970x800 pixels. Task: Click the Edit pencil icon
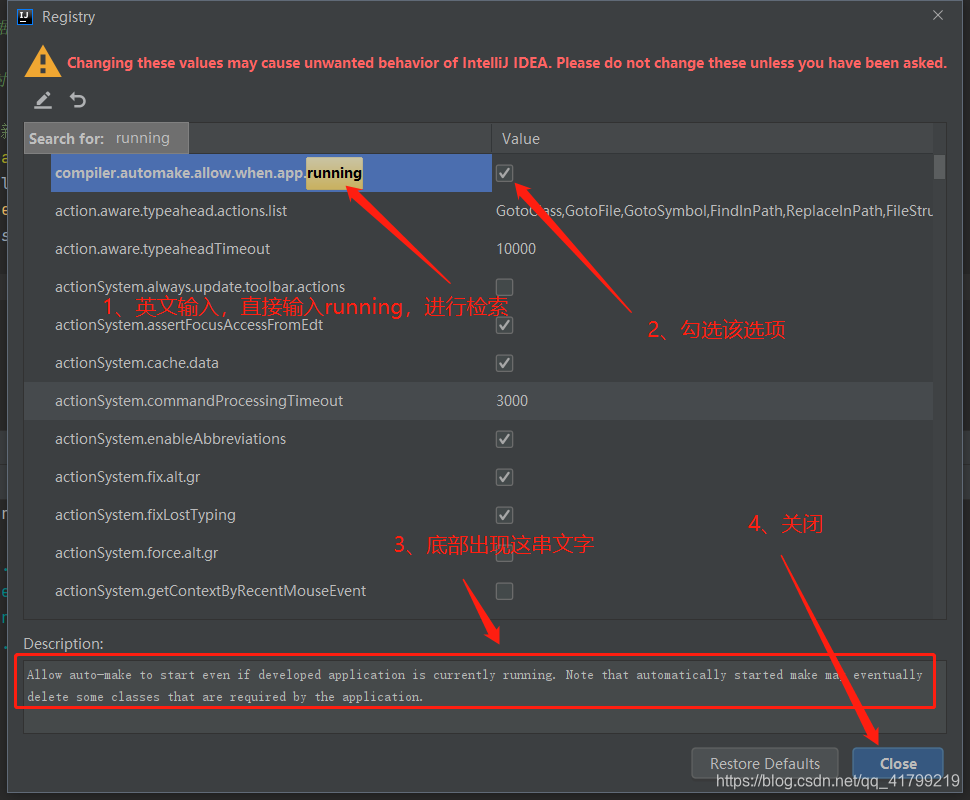tap(43, 100)
